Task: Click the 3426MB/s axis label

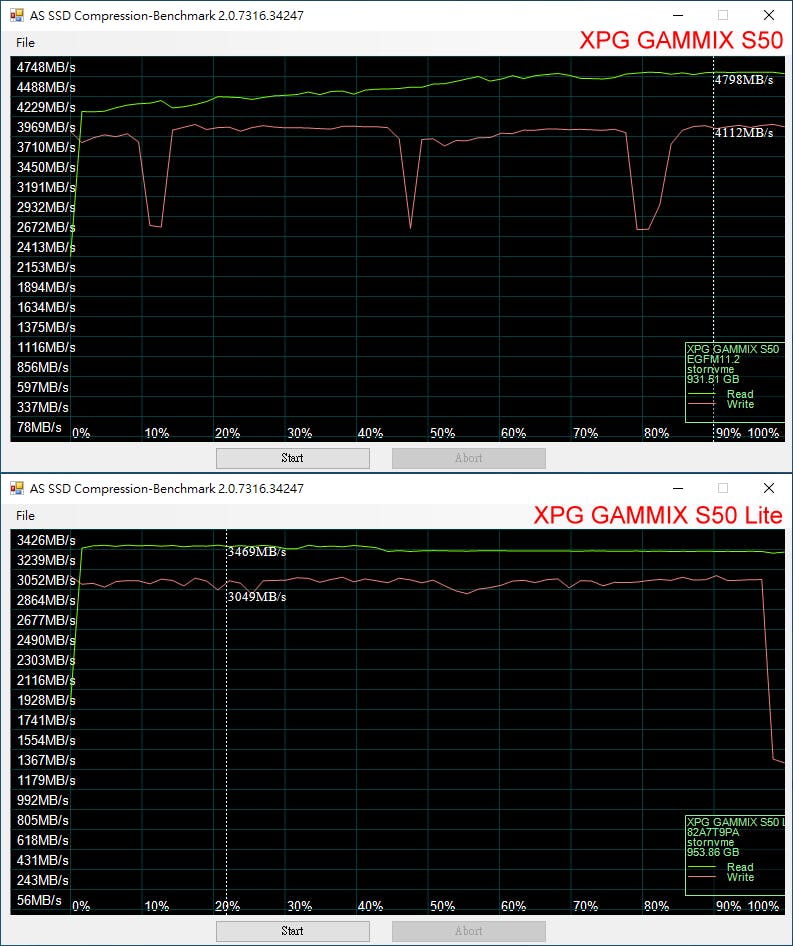Action: click(x=46, y=541)
